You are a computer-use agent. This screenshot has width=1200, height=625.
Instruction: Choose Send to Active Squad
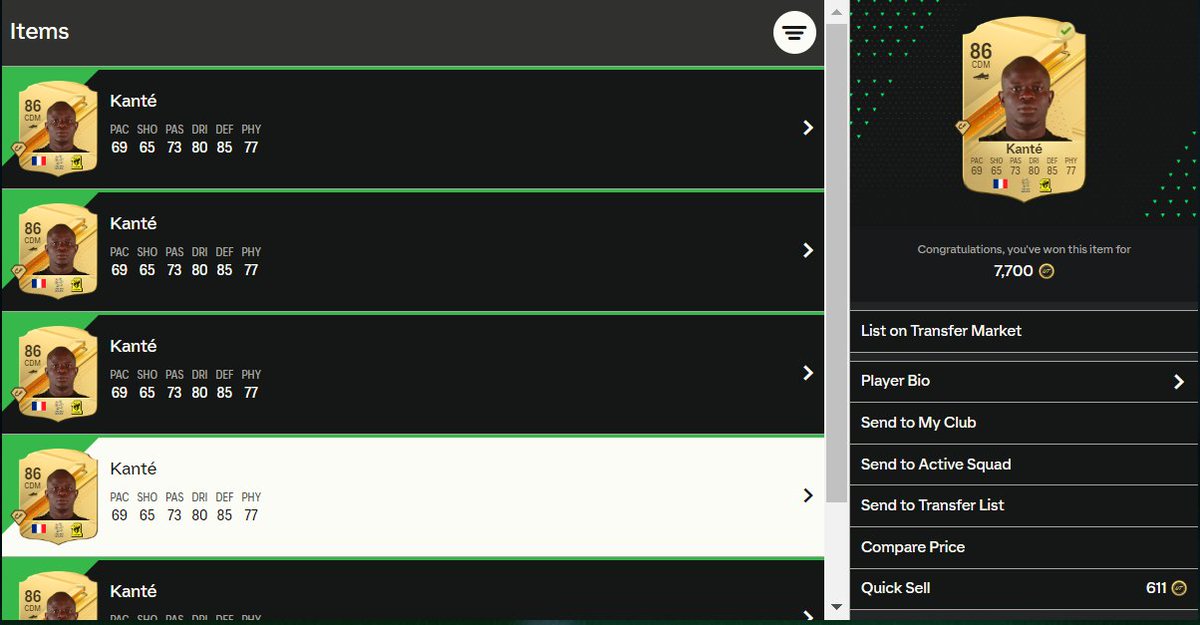pyautogui.click(x=1024, y=464)
